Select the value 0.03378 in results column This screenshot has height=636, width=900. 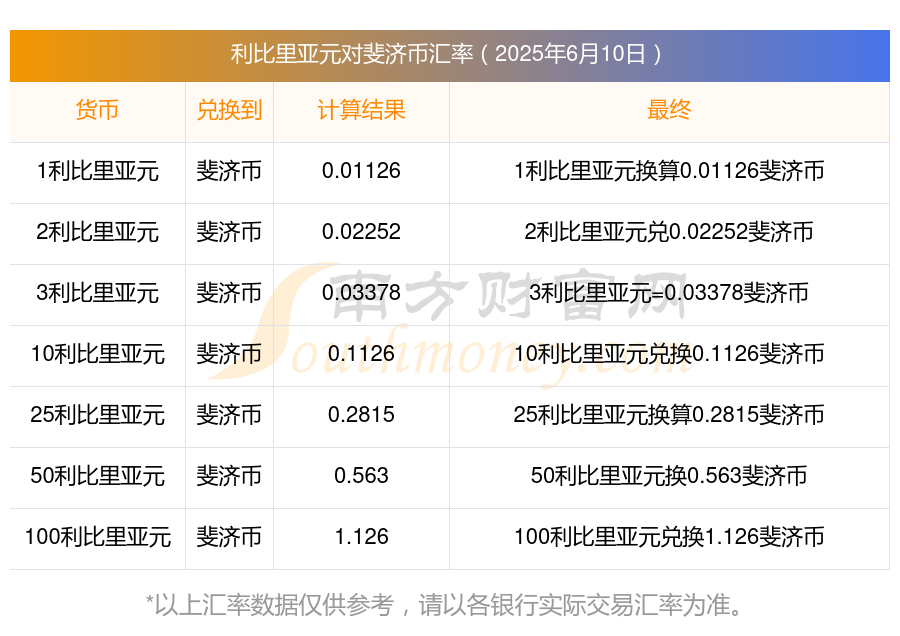tap(361, 293)
